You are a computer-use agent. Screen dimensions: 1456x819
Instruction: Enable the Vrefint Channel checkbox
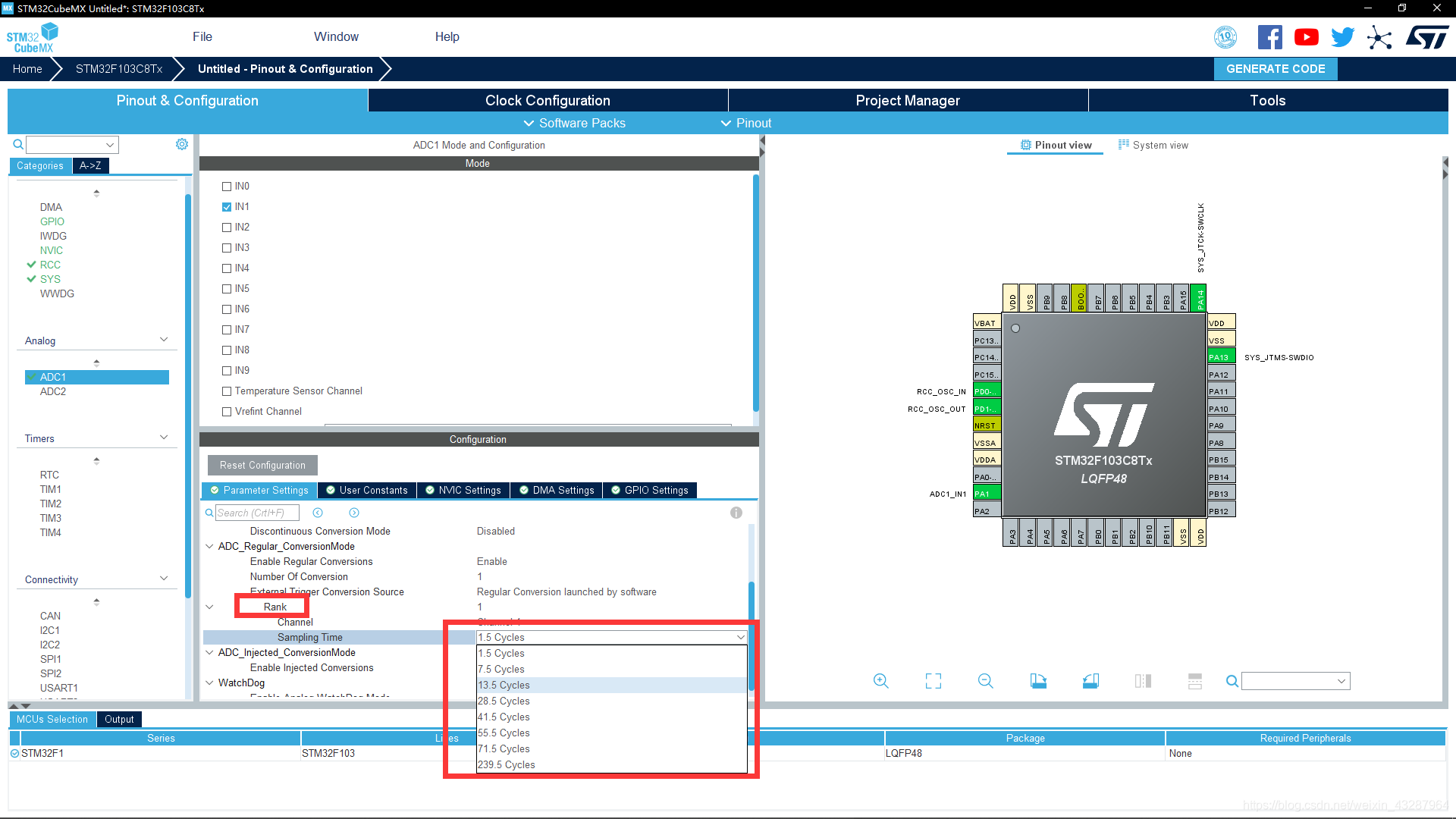click(x=227, y=411)
